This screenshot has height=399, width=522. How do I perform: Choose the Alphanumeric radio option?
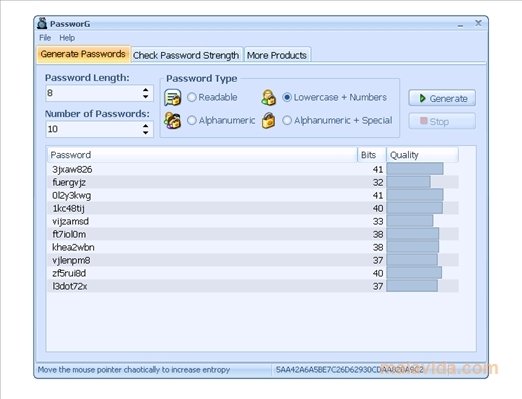point(192,120)
